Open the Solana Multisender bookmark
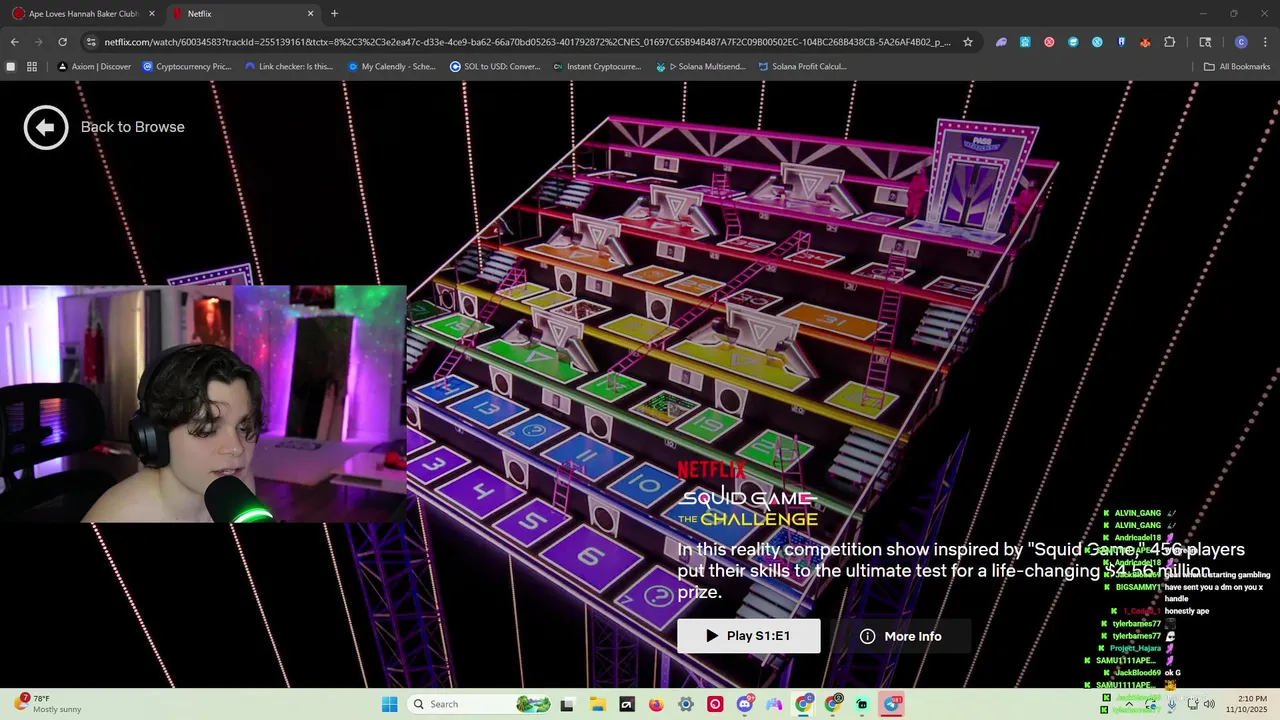Viewport: 1280px width, 720px height. click(x=700, y=67)
